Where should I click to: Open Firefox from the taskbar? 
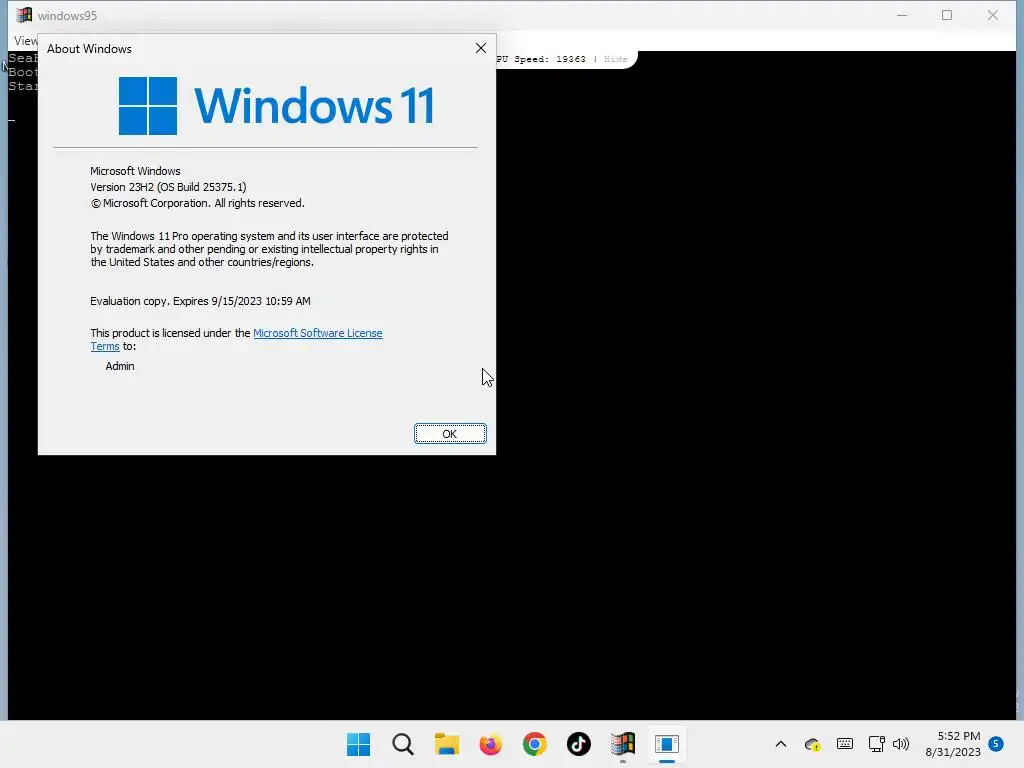[x=490, y=744]
